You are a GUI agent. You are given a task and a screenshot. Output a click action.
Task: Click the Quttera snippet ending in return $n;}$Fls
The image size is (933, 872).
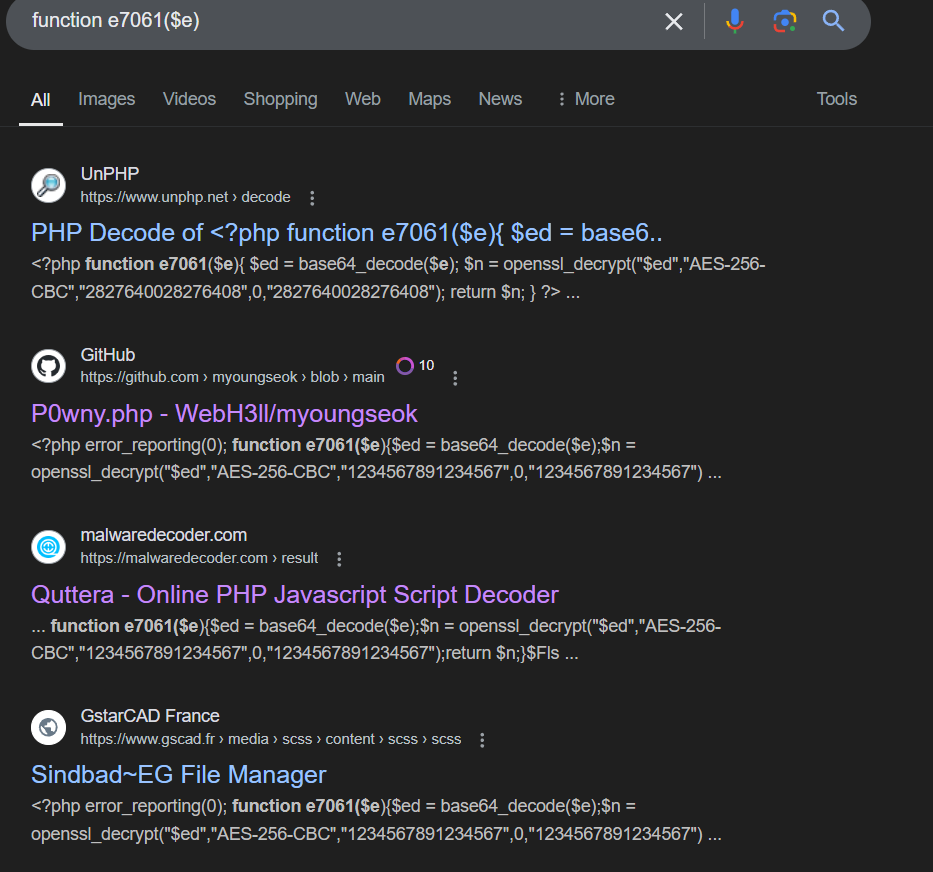point(376,640)
